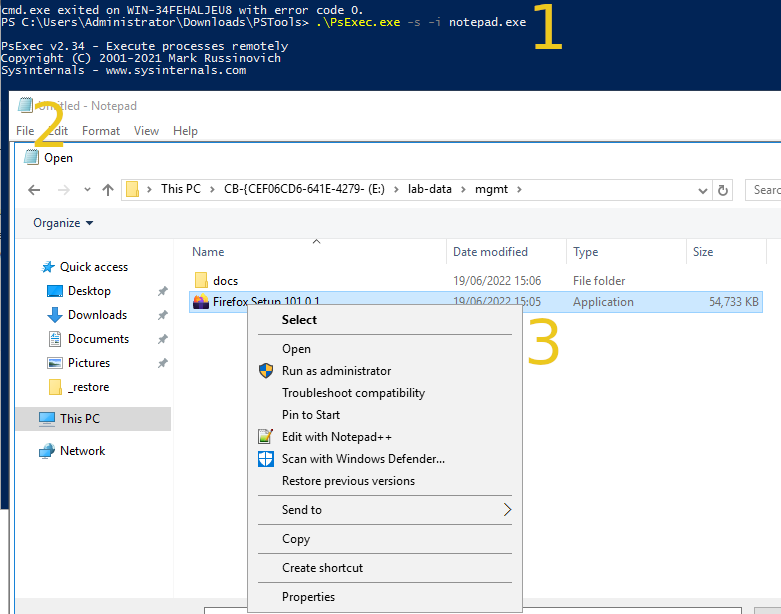Choose Pin to Start
This screenshot has height=614, width=781.
385,415
